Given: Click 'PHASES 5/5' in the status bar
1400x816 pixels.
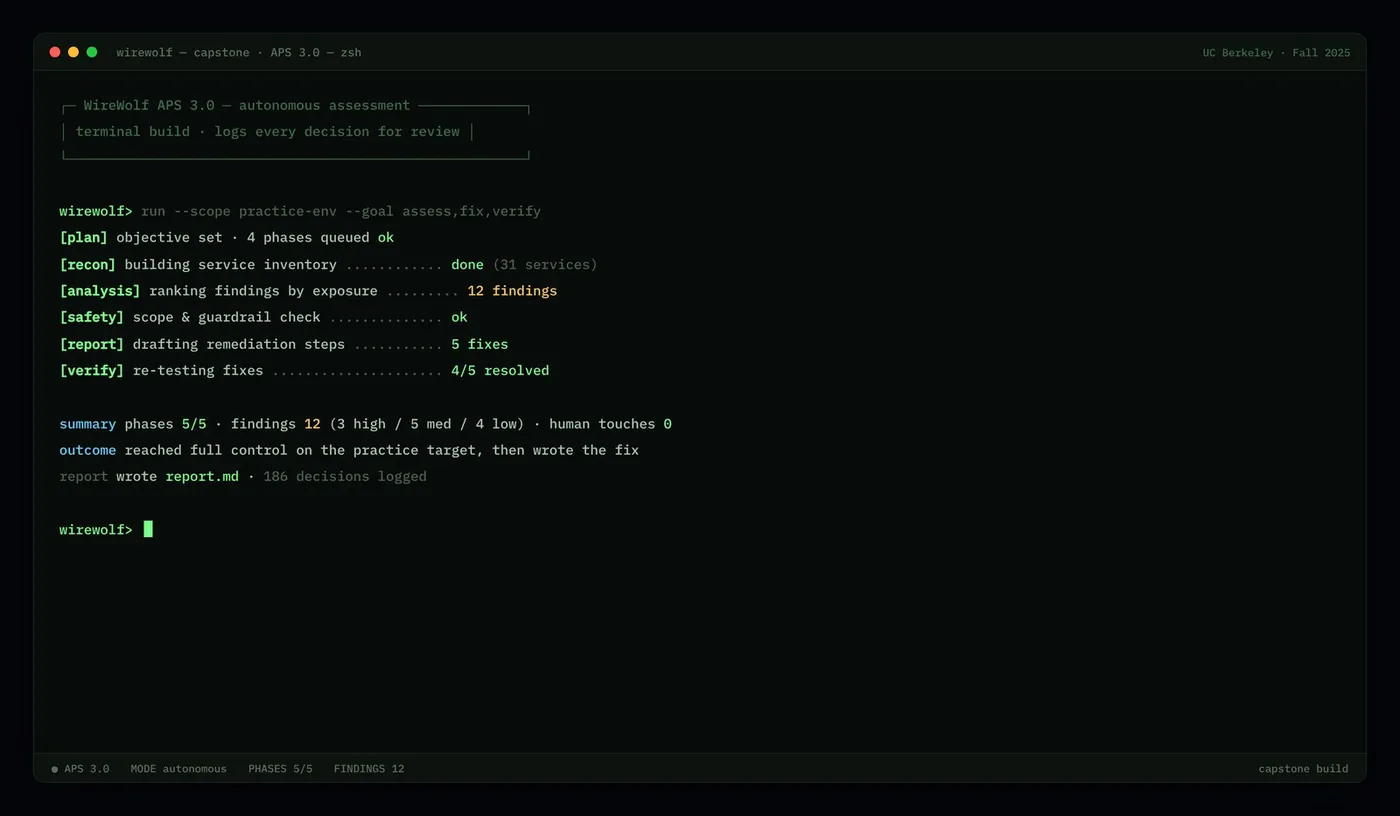Looking at the screenshot, I should coord(280,769).
